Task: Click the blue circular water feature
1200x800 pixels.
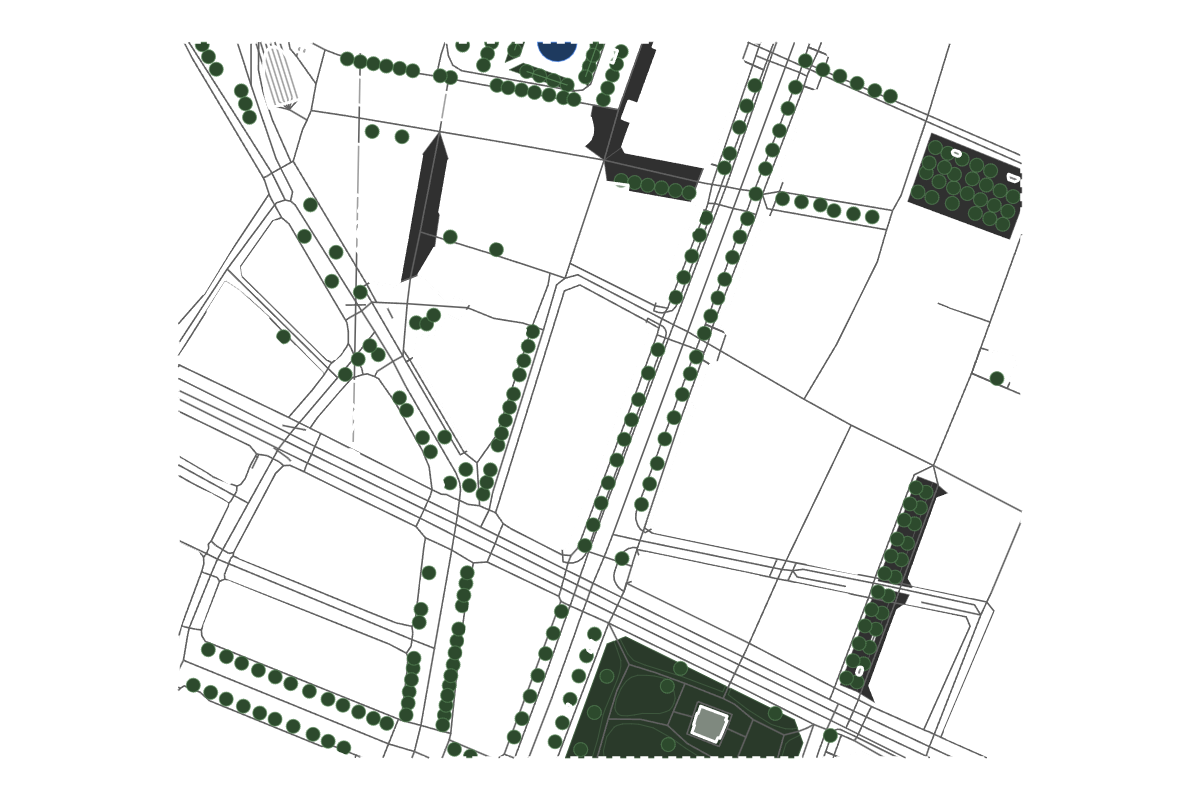Action: point(557,50)
